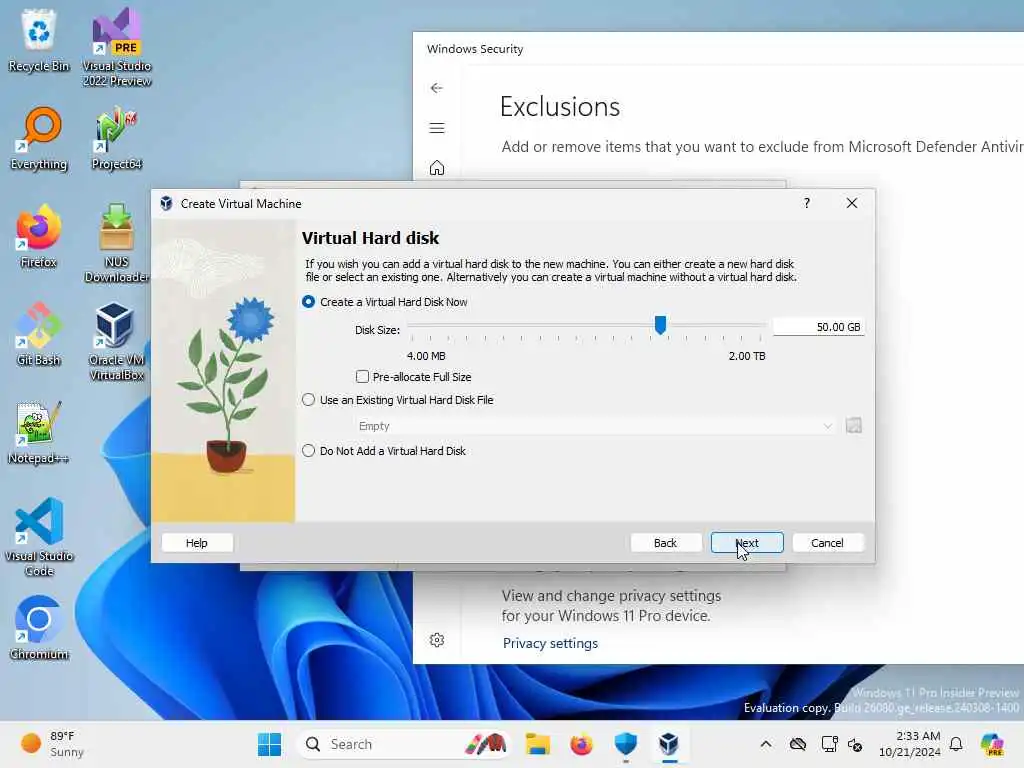Click the browse disk file icon beside Empty

854,426
